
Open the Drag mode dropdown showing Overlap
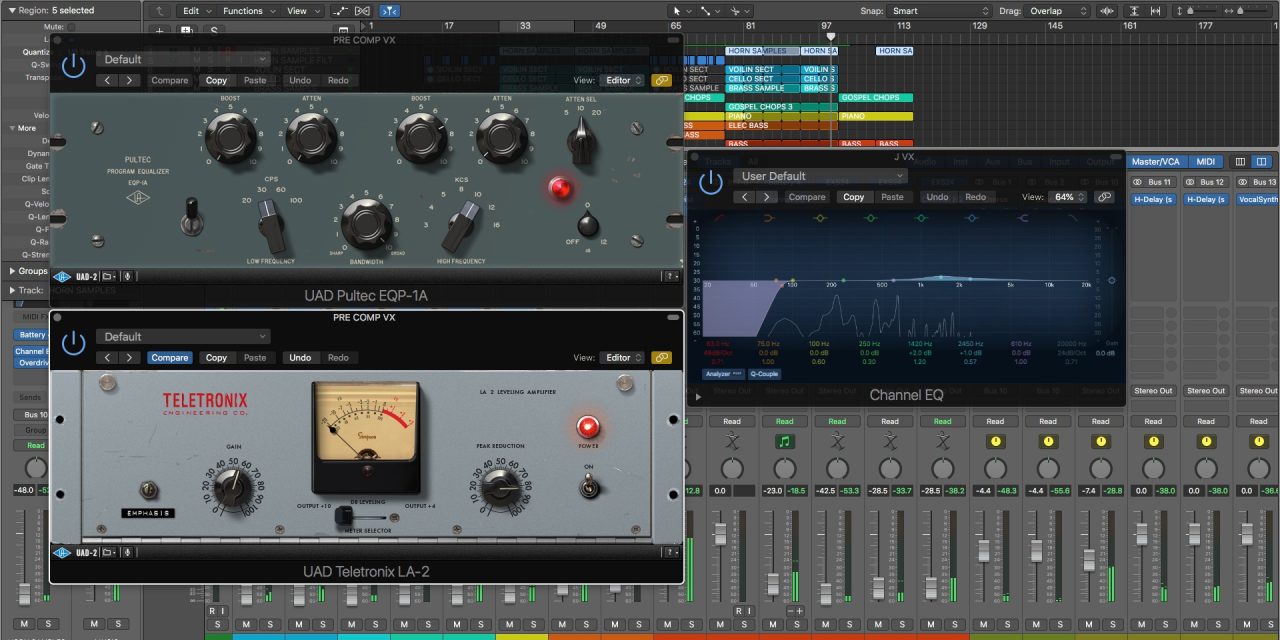1058,11
